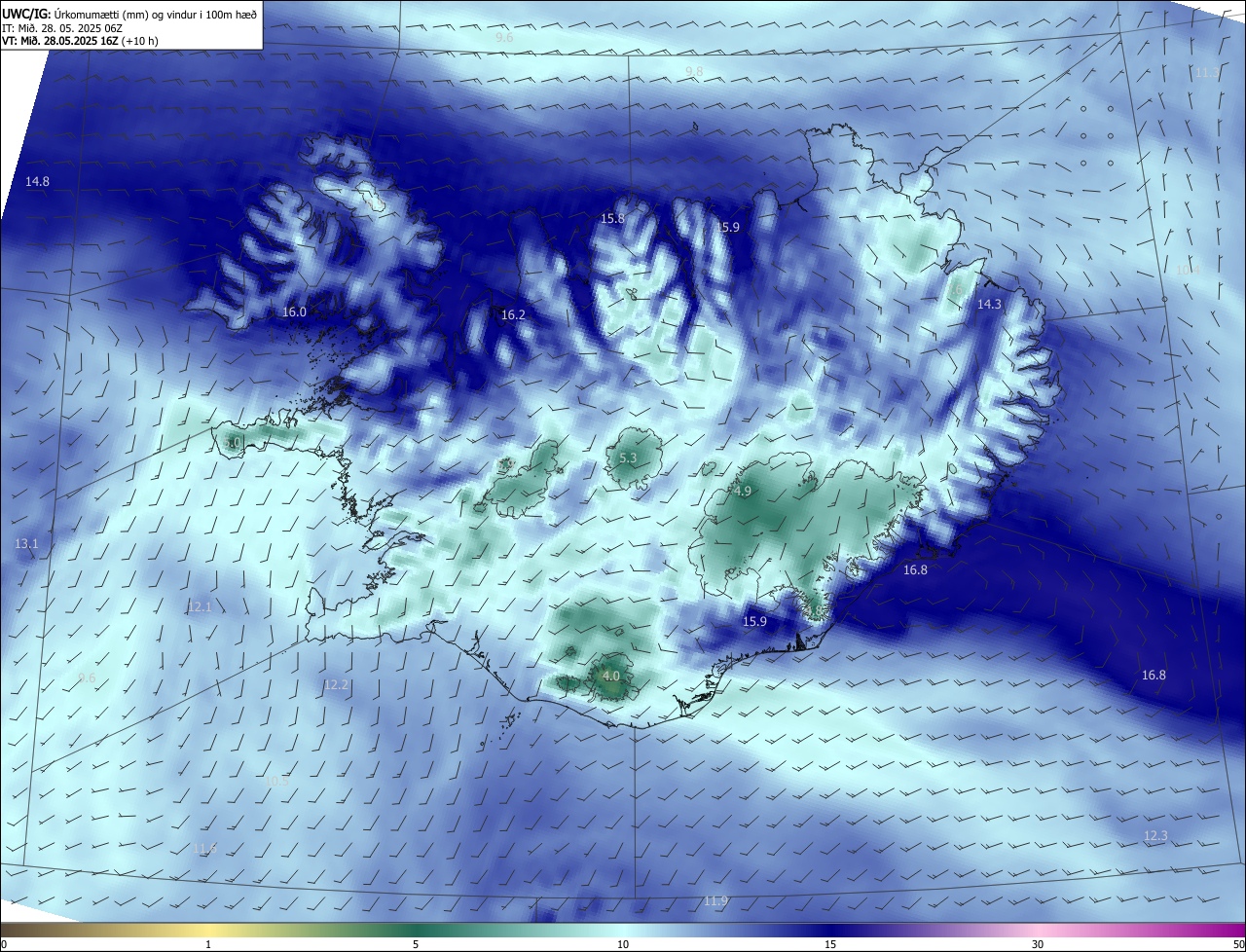This screenshot has height=952, width=1246.
Task: Click the 16.0 value over the Westfjords
Action: point(294,312)
